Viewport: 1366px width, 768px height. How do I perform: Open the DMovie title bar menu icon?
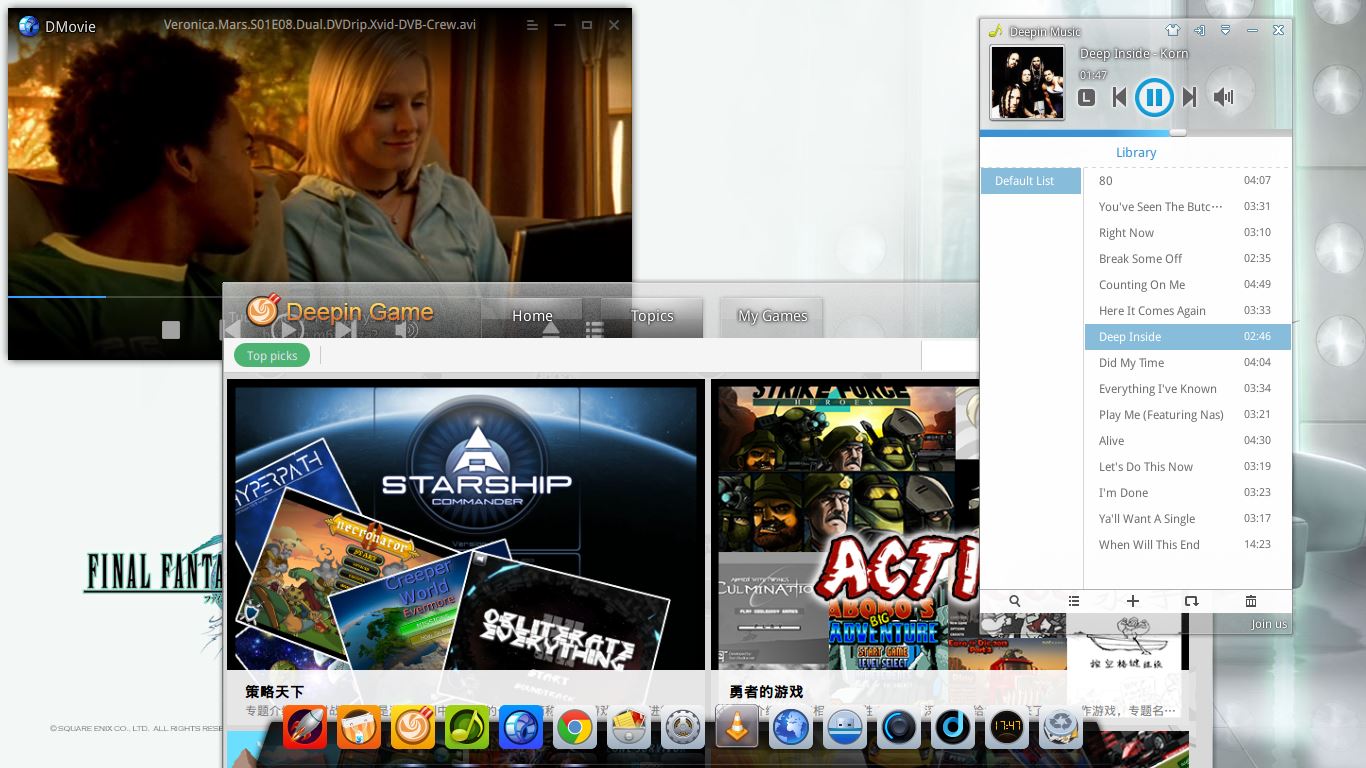[x=532, y=25]
